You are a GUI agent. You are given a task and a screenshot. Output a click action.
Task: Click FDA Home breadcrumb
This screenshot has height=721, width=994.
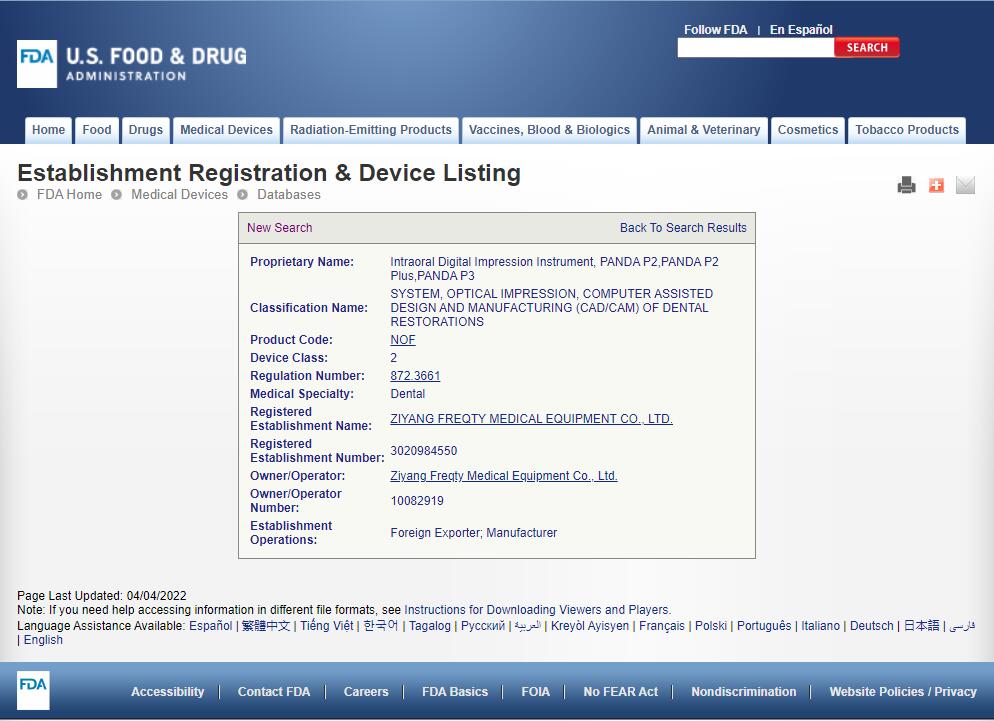coord(69,195)
